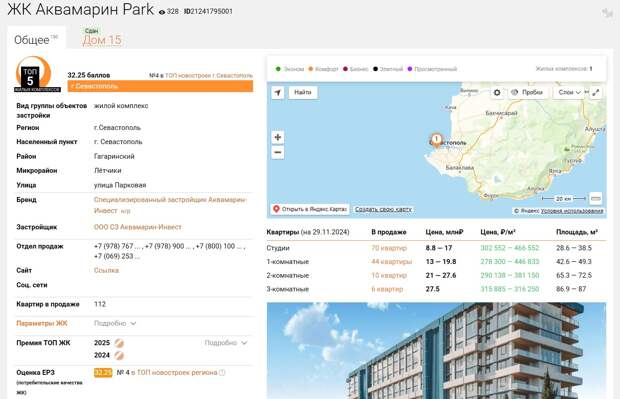Click the price range 290 138 – 381 150
The height and width of the screenshot is (399, 620).
(x=510, y=275)
